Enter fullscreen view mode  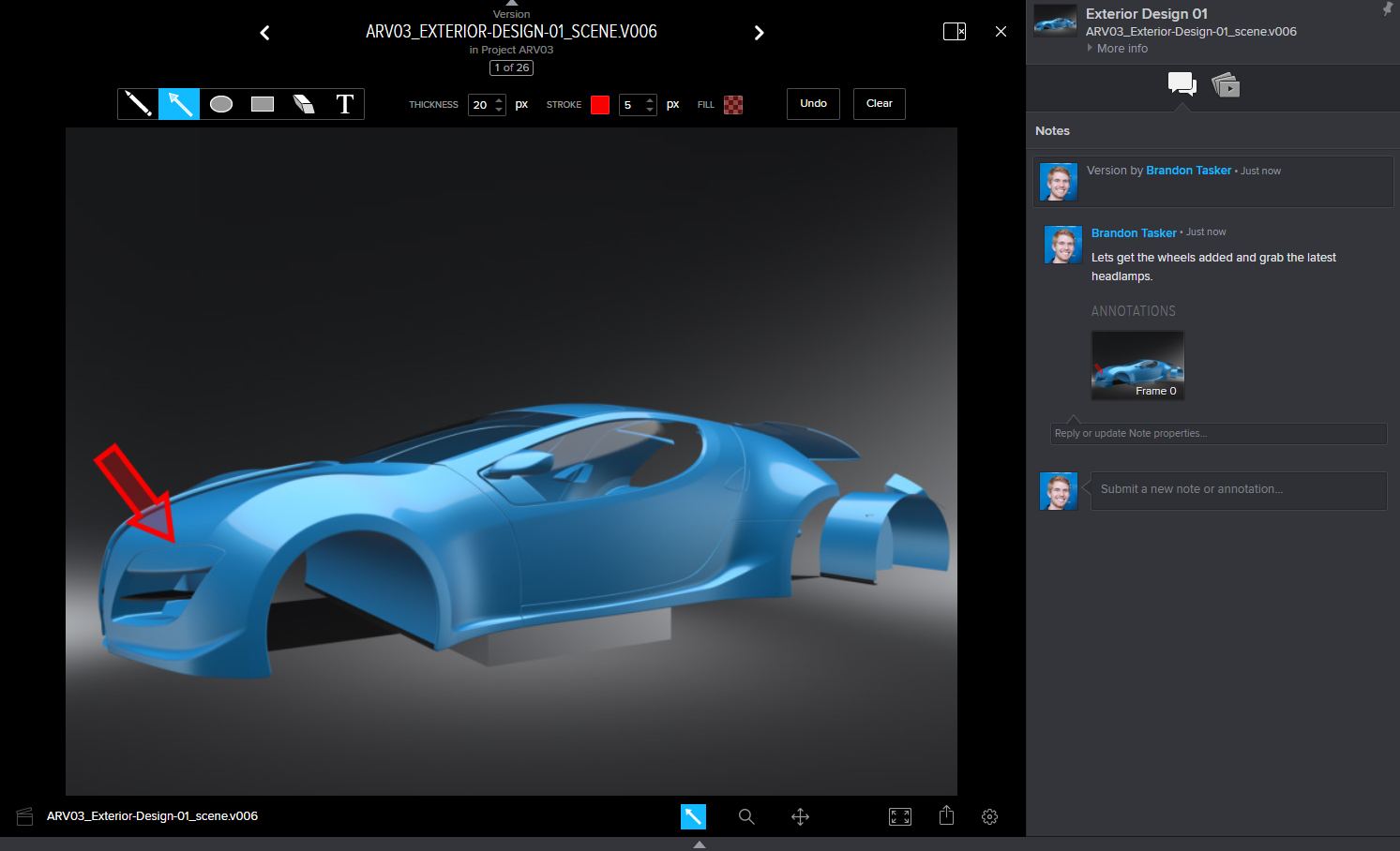tap(900, 816)
